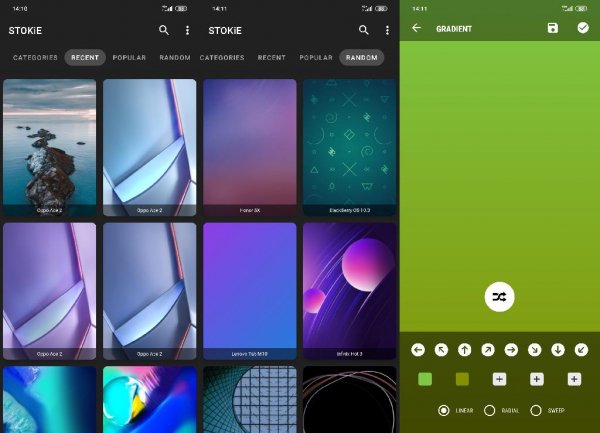600x433 pixels.
Task: Click the STOKiE title on Random screen
Action: 225,31
